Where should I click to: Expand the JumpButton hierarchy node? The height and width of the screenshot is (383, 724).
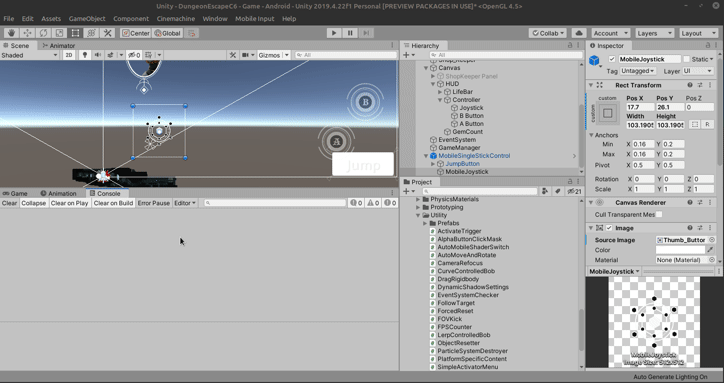433,164
